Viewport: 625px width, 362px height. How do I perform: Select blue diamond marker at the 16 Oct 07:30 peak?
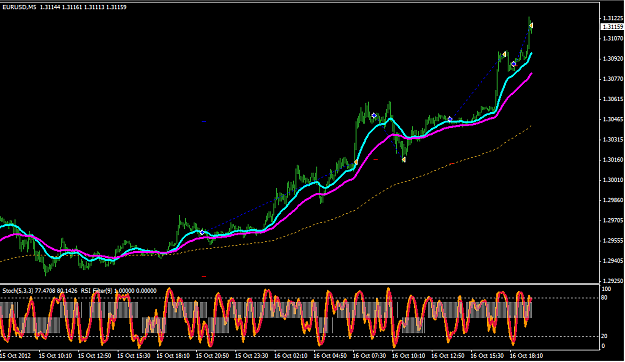pos(374,116)
